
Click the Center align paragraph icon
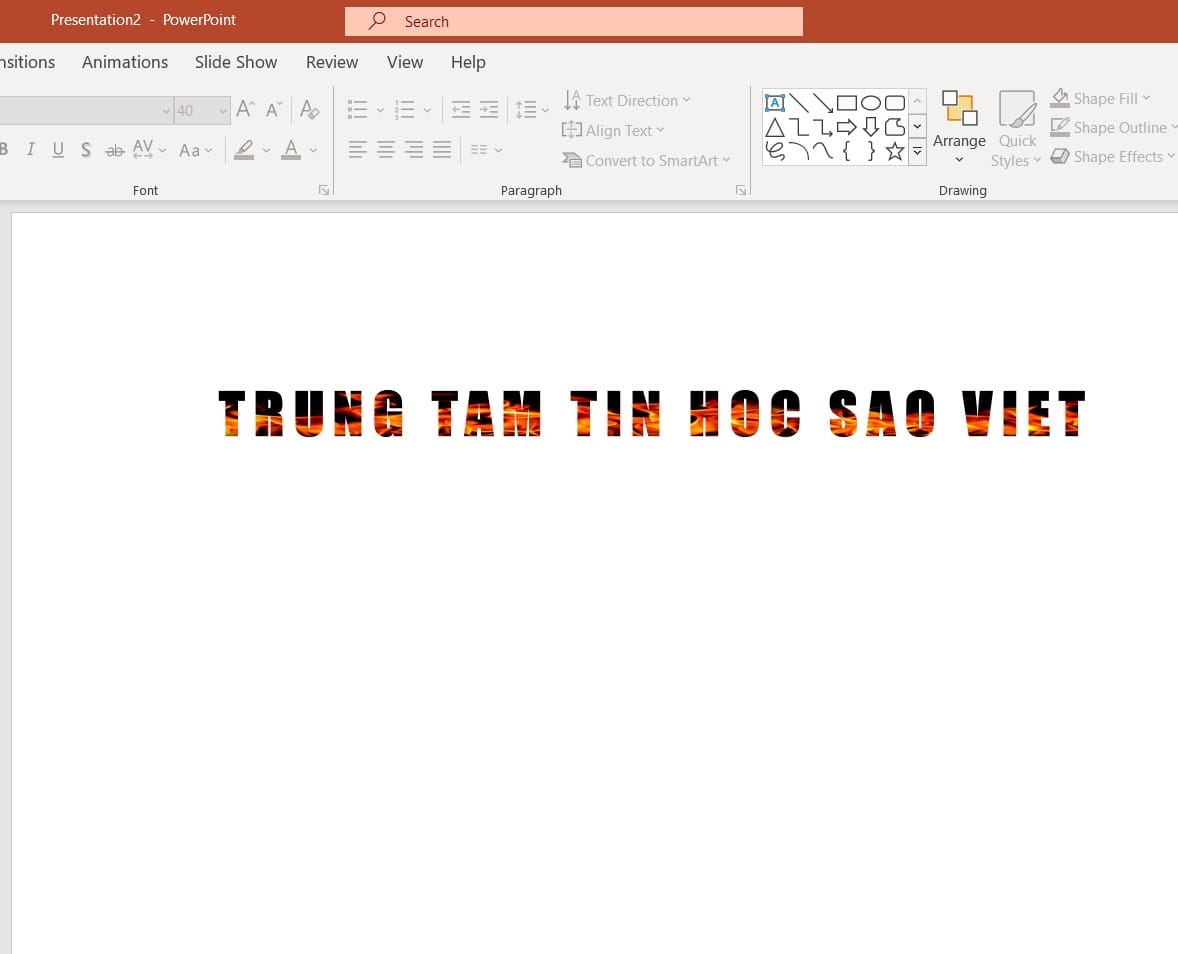(x=385, y=149)
